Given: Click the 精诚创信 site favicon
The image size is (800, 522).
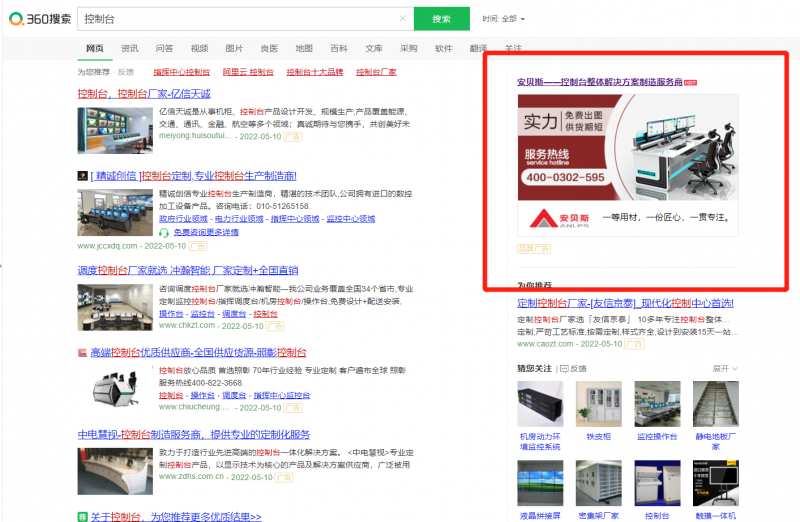Looking at the screenshot, I should point(83,176).
